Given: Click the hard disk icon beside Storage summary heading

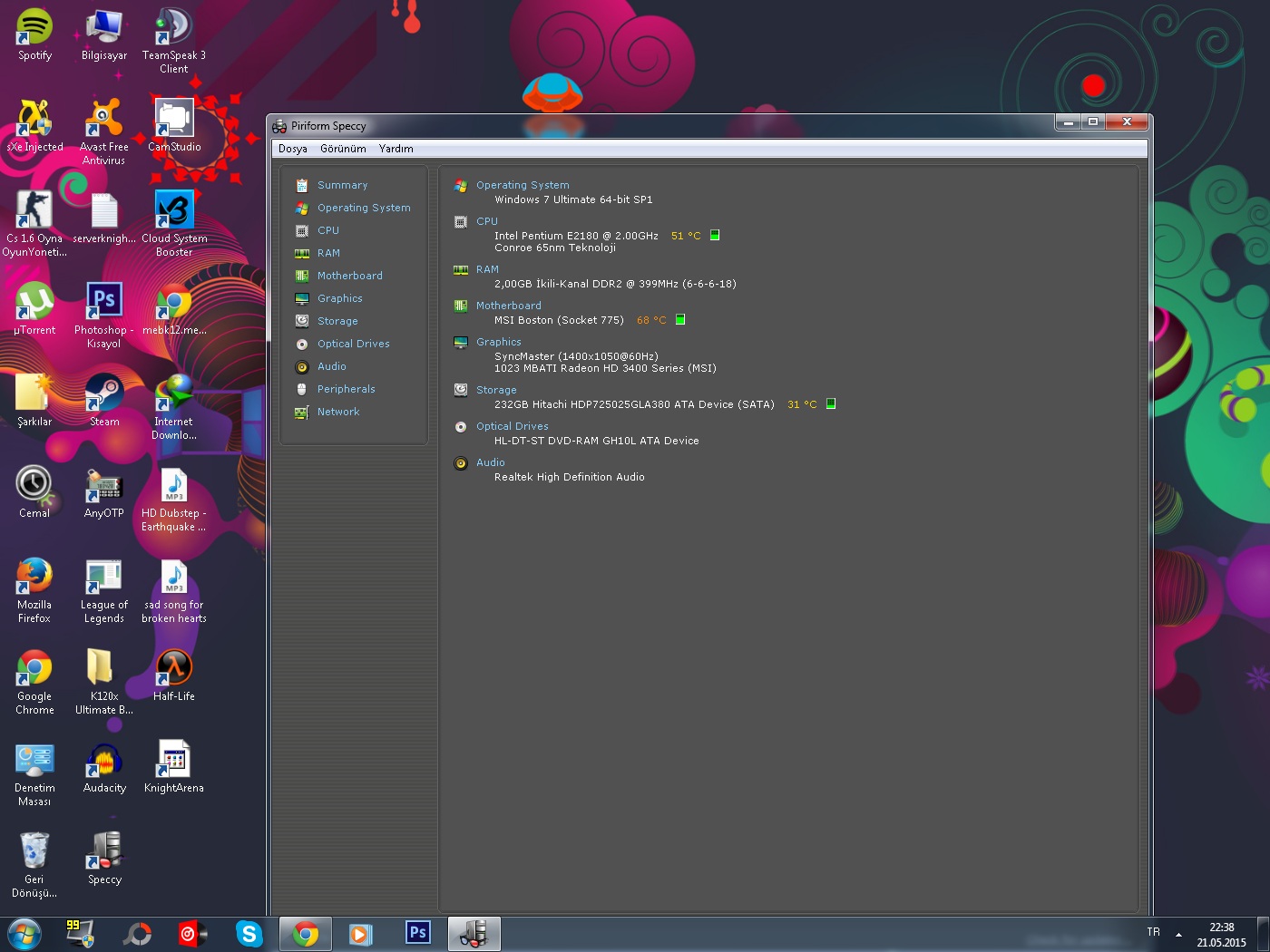Looking at the screenshot, I should (x=461, y=390).
